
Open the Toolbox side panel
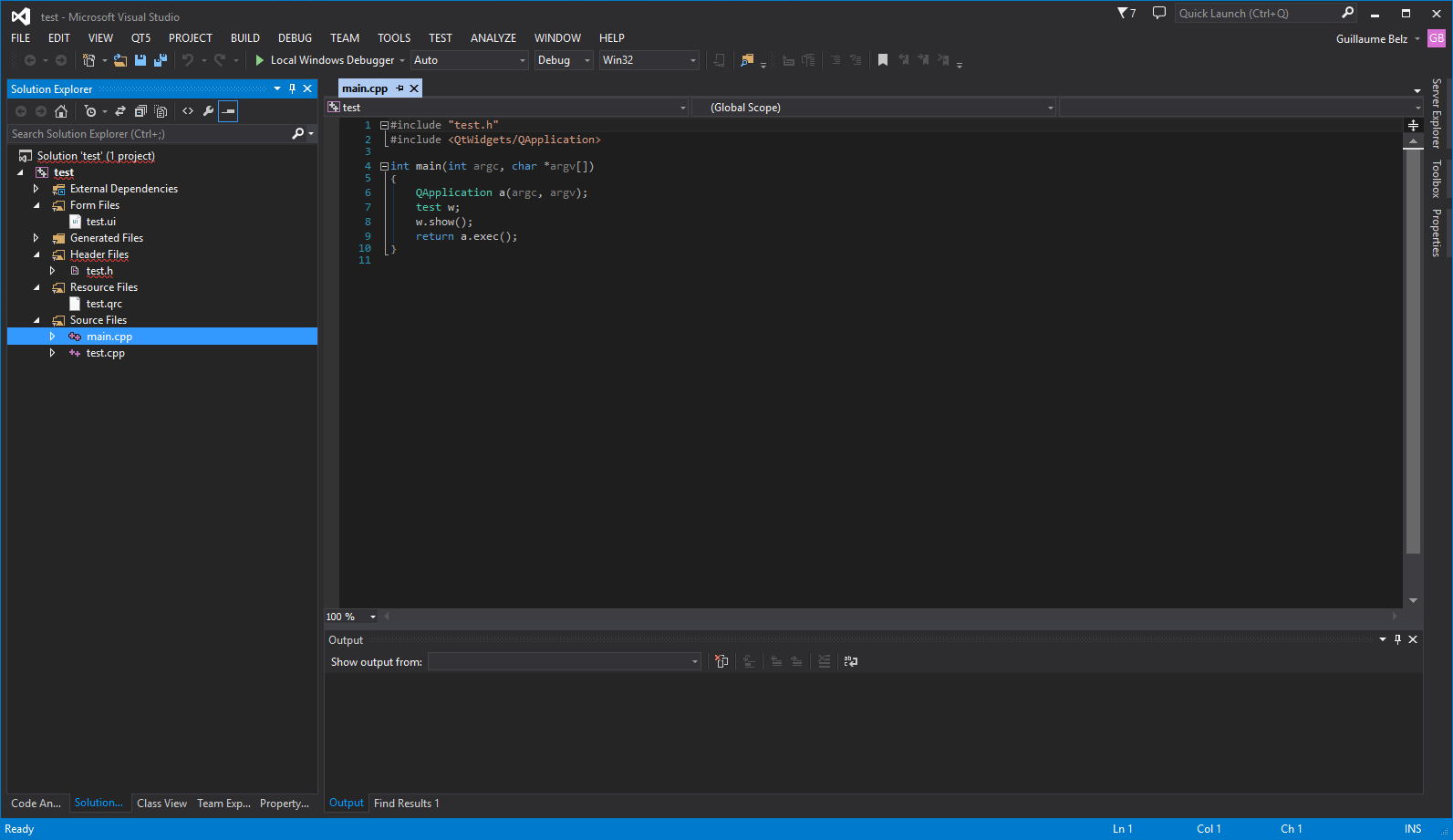tap(1437, 179)
